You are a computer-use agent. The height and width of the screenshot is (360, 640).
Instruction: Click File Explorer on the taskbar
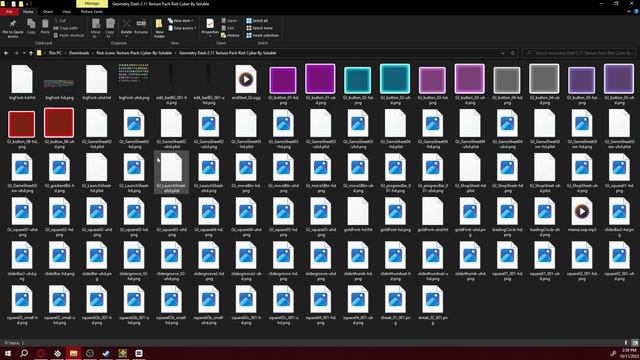click(x=73, y=353)
